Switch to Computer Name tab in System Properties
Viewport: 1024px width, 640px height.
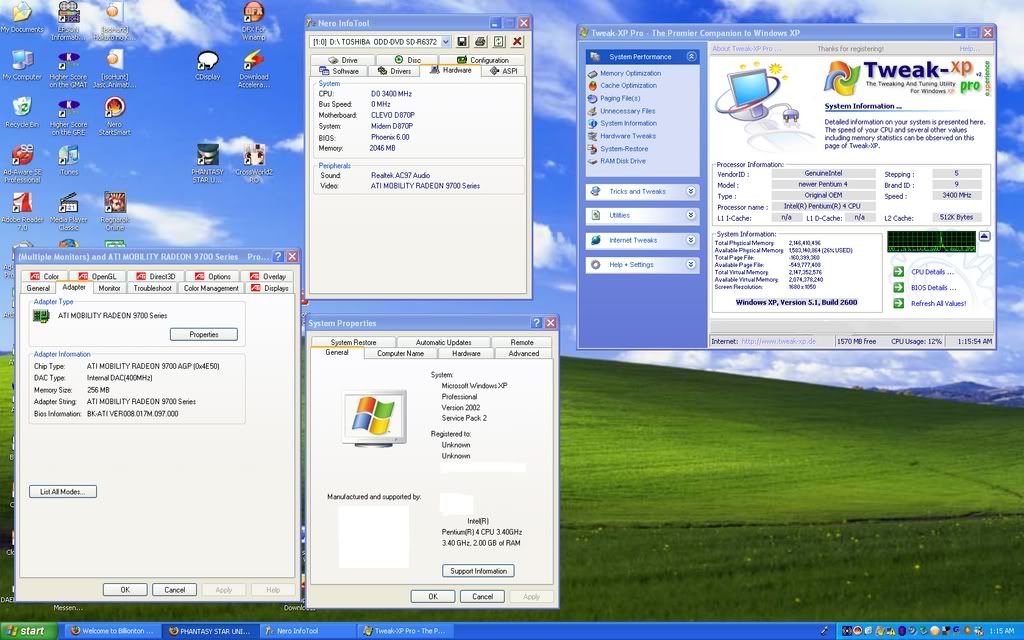(x=400, y=353)
